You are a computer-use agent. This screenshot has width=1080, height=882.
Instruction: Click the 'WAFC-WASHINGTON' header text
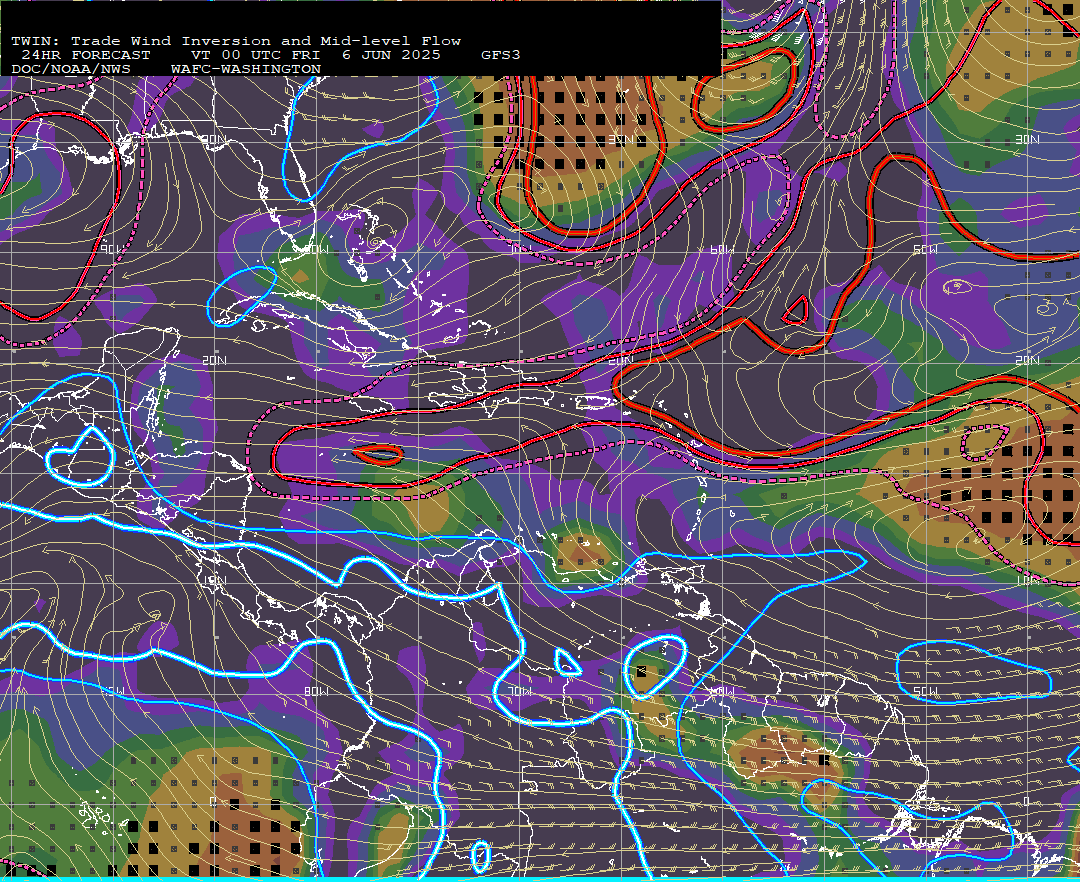coord(246,70)
